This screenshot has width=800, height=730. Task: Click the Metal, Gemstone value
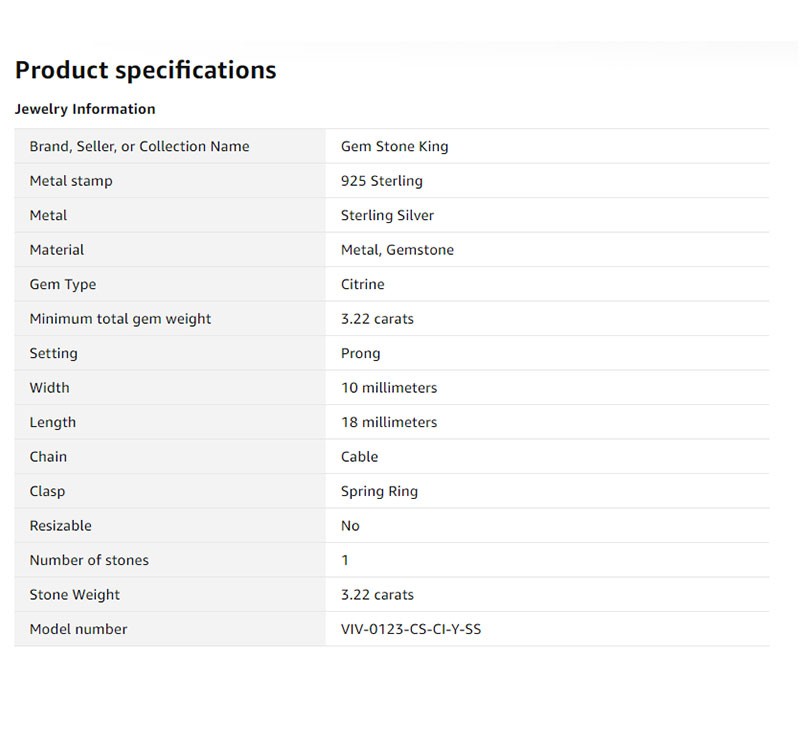coord(397,250)
